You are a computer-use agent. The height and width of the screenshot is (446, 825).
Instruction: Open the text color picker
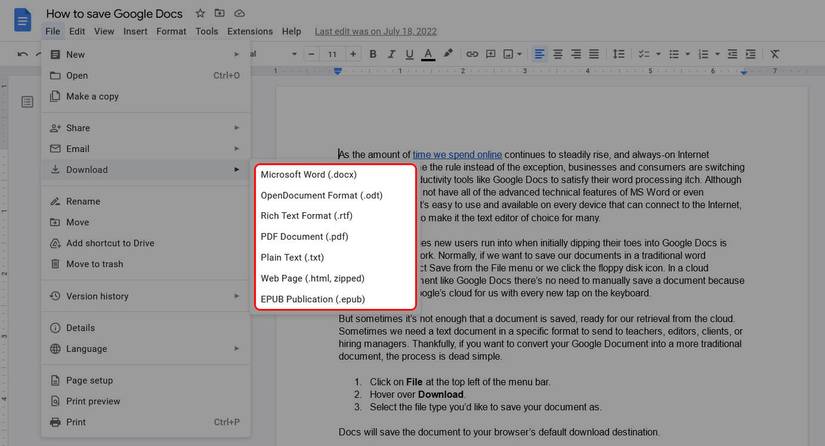tap(428, 54)
